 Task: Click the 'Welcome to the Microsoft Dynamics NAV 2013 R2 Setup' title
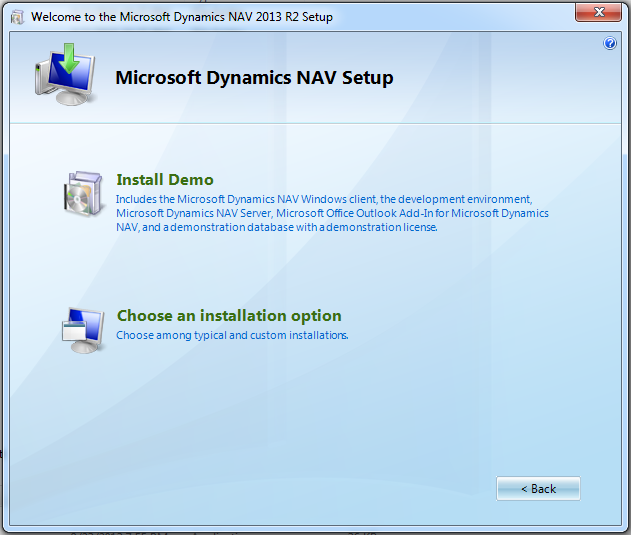(182, 17)
